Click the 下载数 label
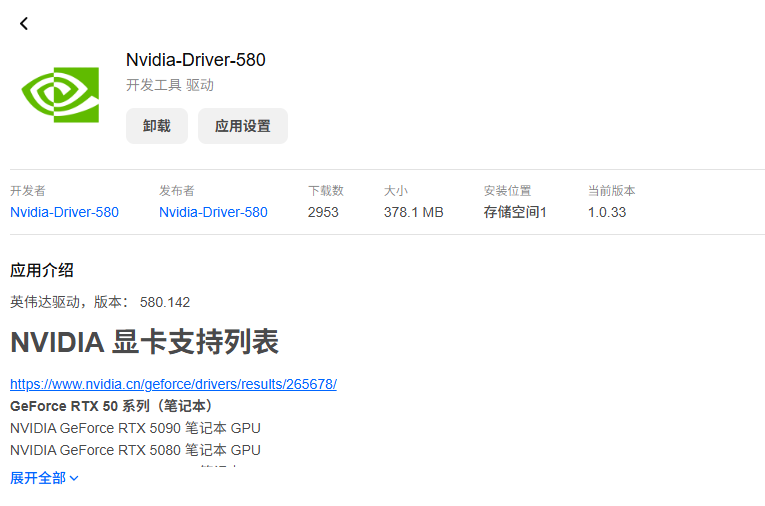This screenshot has height=506, width=765. 326,190
